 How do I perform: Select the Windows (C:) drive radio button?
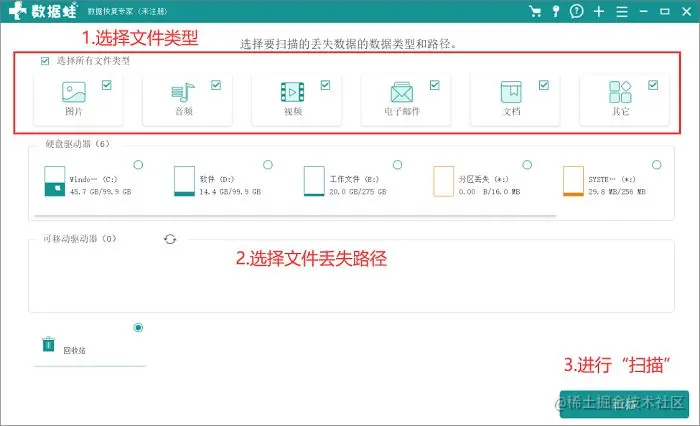[138, 165]
